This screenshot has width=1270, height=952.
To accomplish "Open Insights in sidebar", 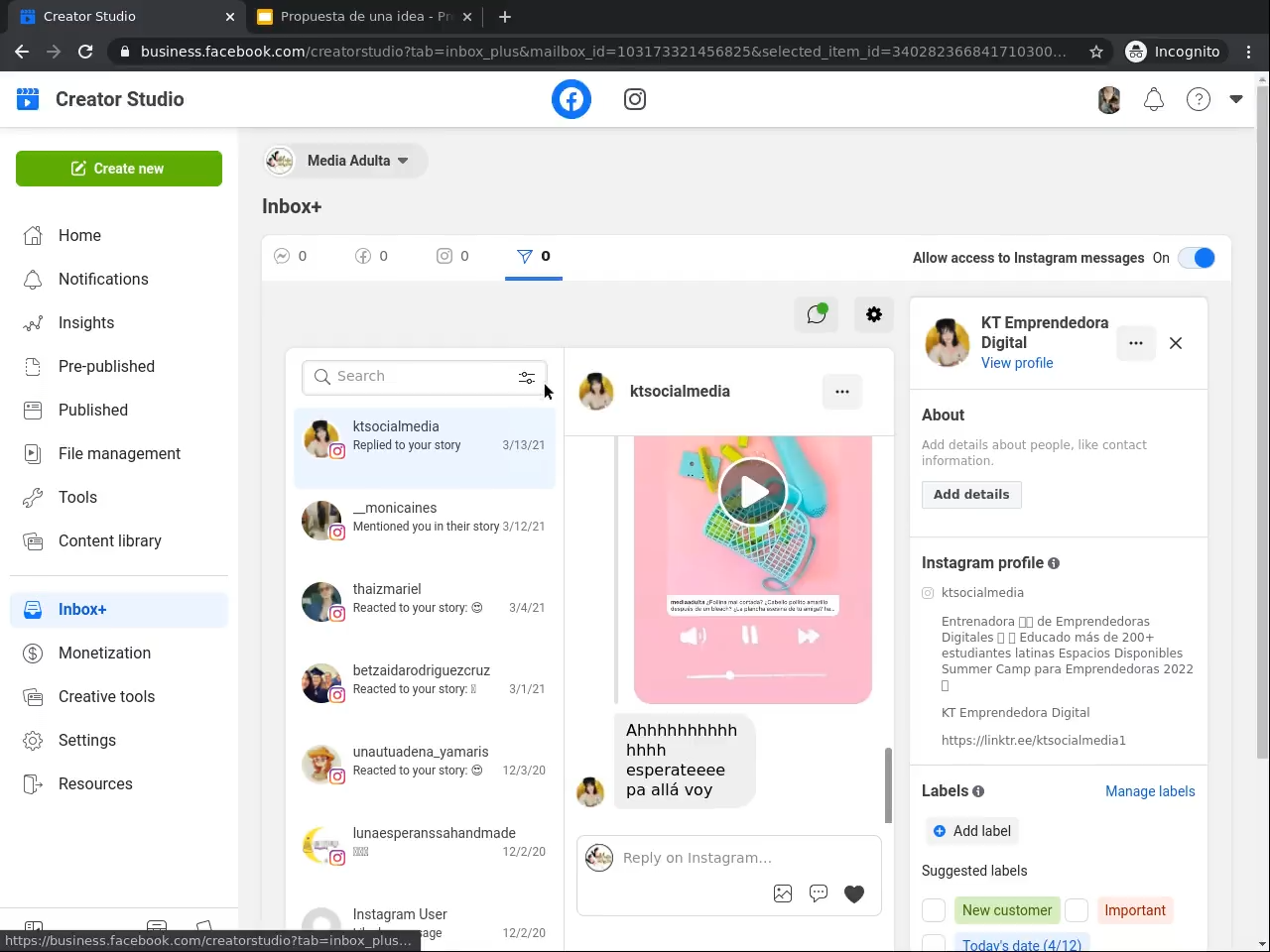I will pos(119,322).
